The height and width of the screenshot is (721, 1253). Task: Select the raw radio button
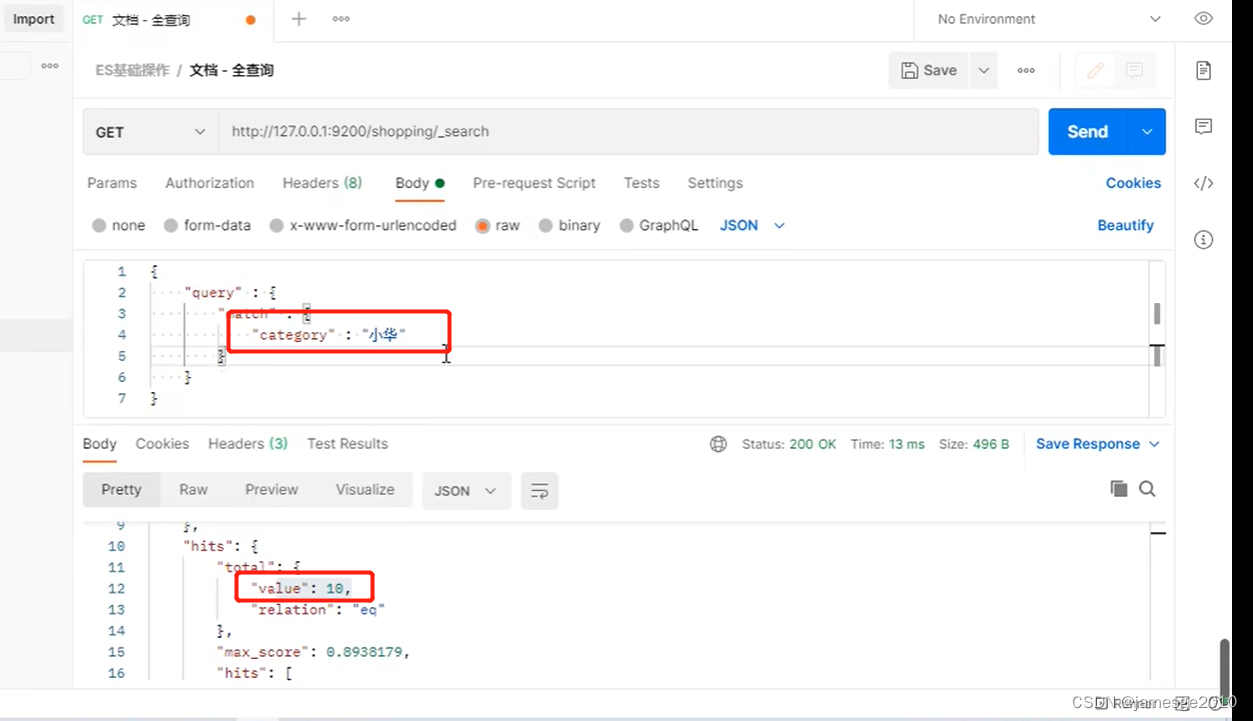pos(483,226)
